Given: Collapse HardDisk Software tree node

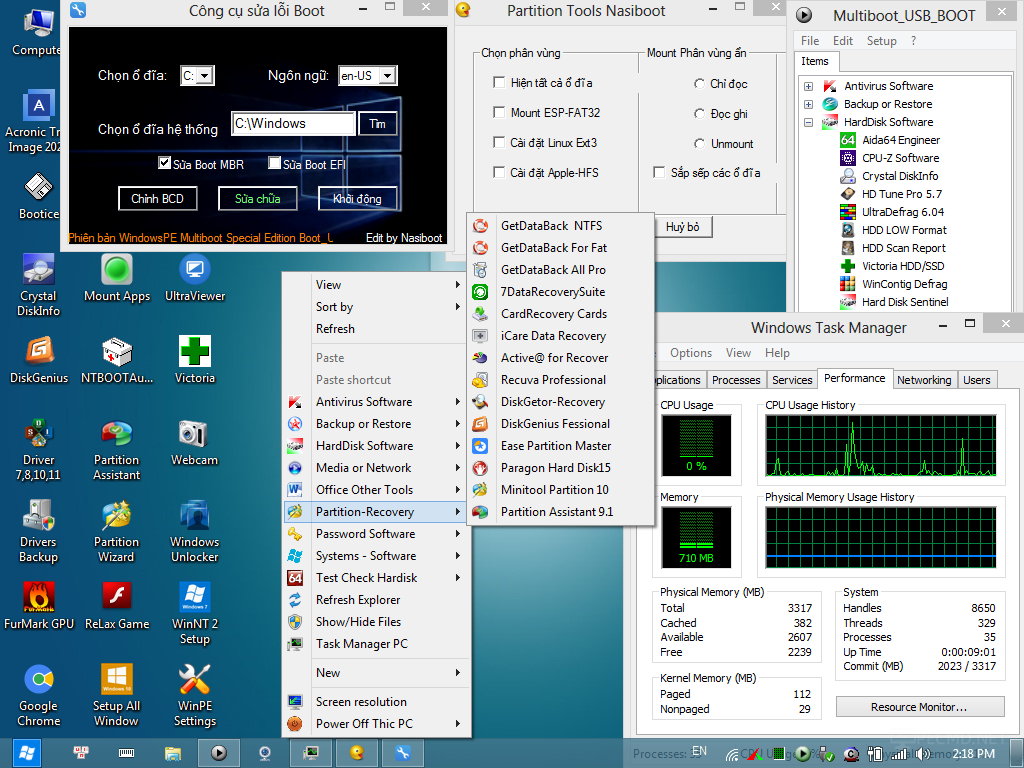Looking at the screenshot, I should (808, 122).
